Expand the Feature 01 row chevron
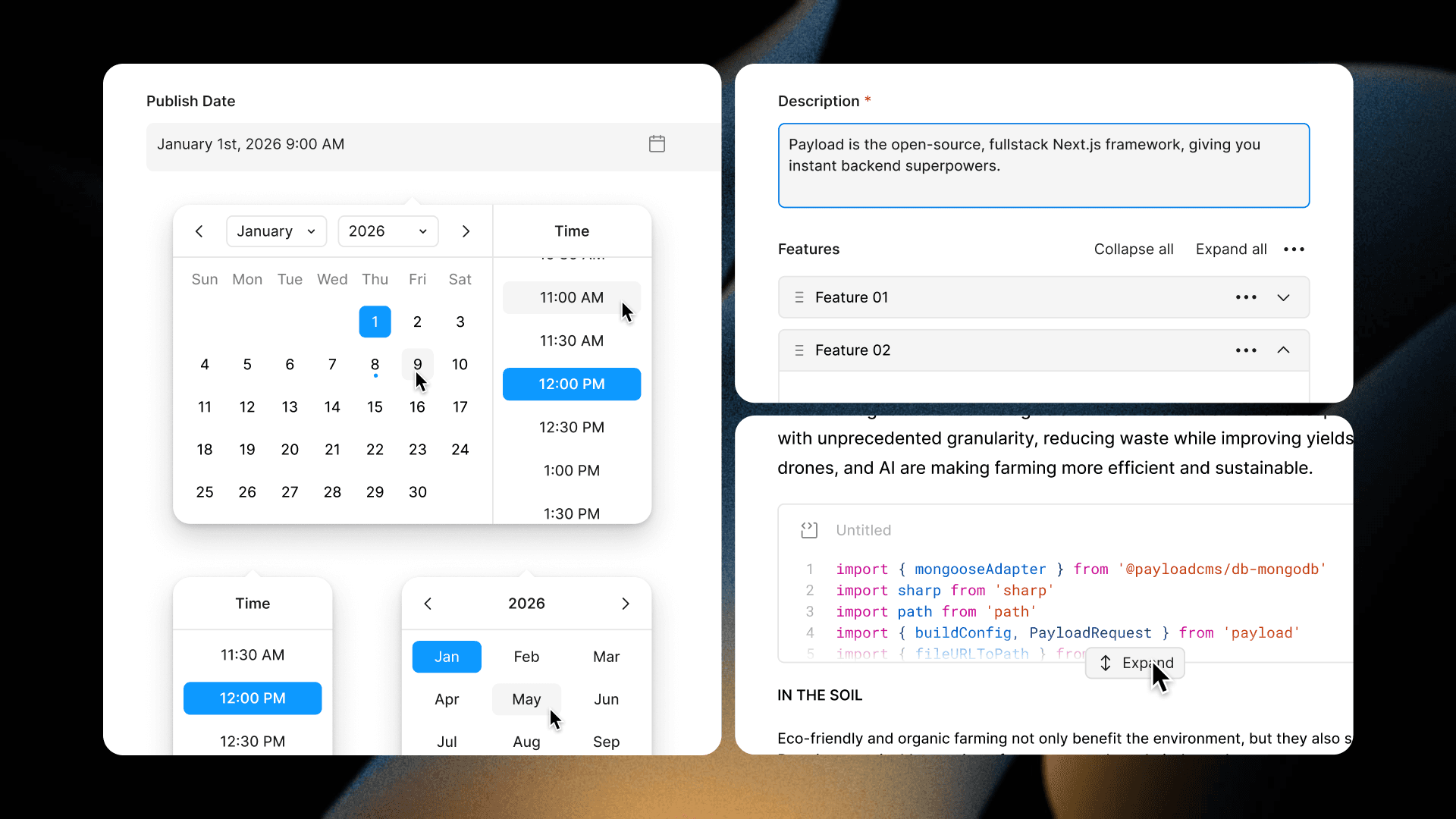1456x819 pixels. [x=1283, y=298]
